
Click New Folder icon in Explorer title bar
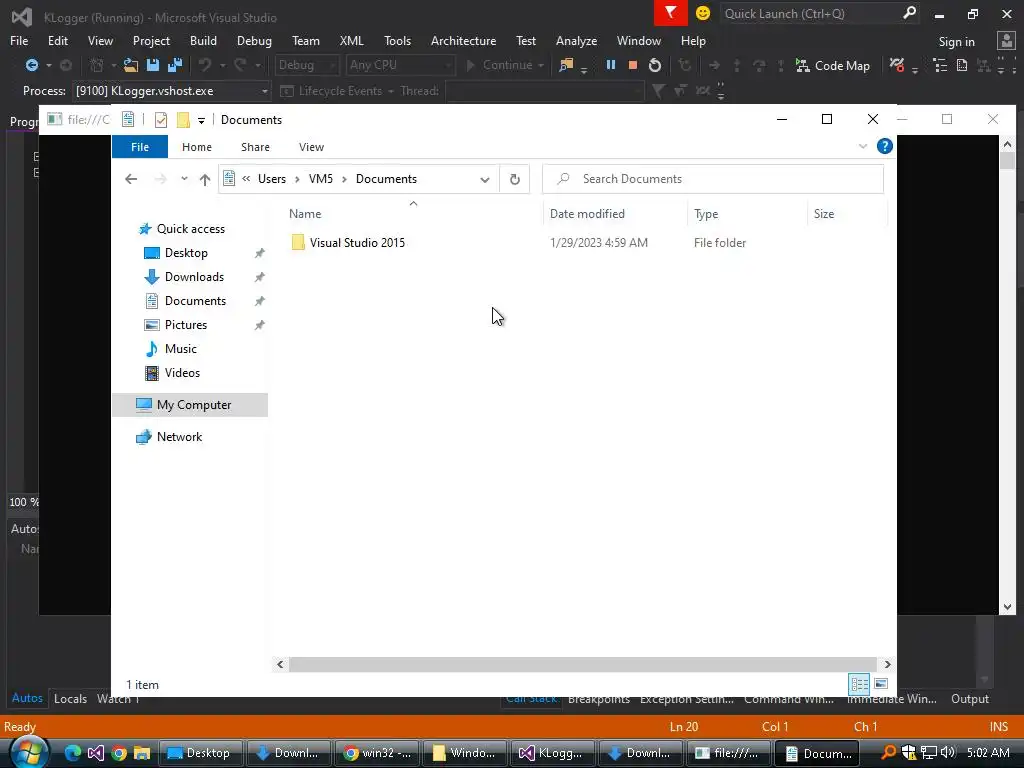(x=184, y=120)
